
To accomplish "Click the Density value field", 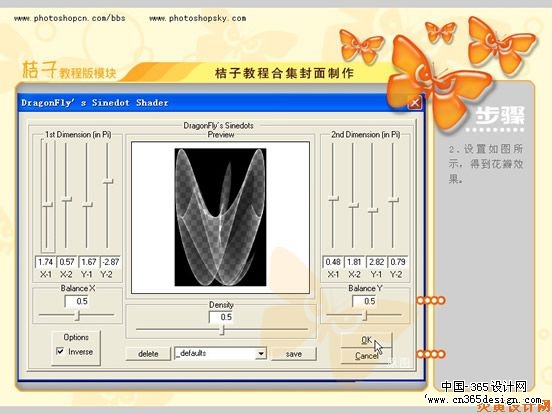I will [221, 317].
